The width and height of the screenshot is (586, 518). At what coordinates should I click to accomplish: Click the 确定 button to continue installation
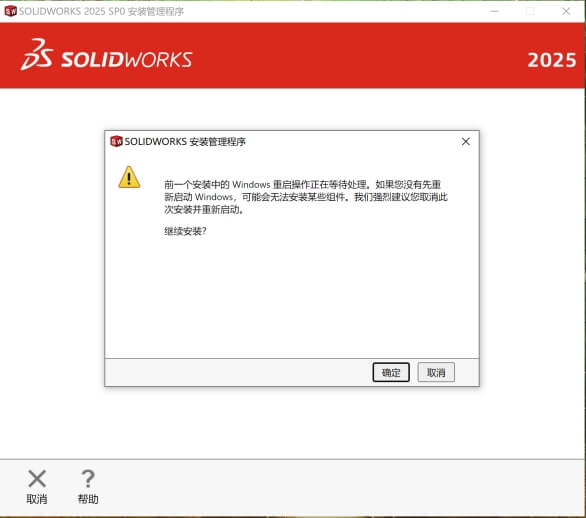click(391, 372)
